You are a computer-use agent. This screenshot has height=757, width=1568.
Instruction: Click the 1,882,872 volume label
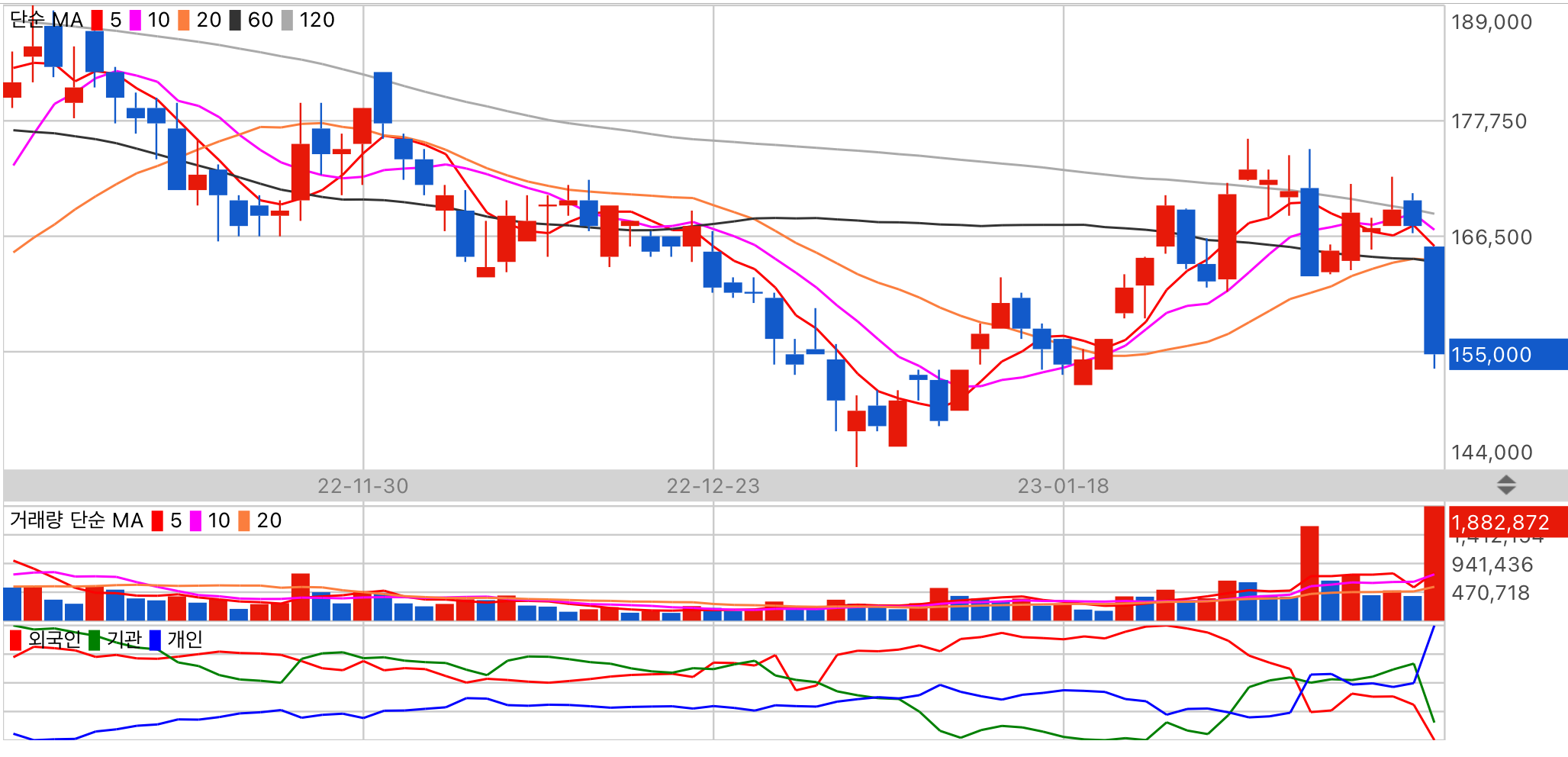pyautogui.click(x=1508, y=522)
